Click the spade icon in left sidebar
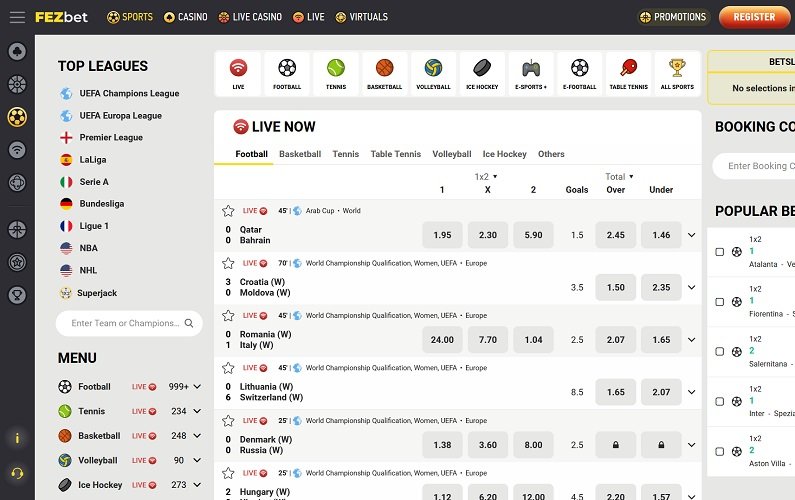The width and height of the screenshot is (795, 500). pyautogui.click(x=17, y=52)
